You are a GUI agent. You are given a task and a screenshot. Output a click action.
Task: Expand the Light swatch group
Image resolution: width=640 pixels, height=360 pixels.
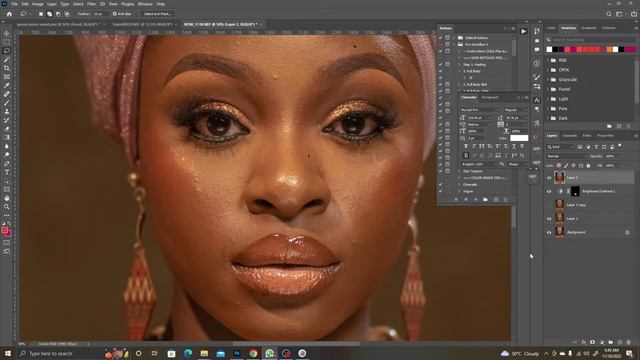549,99
